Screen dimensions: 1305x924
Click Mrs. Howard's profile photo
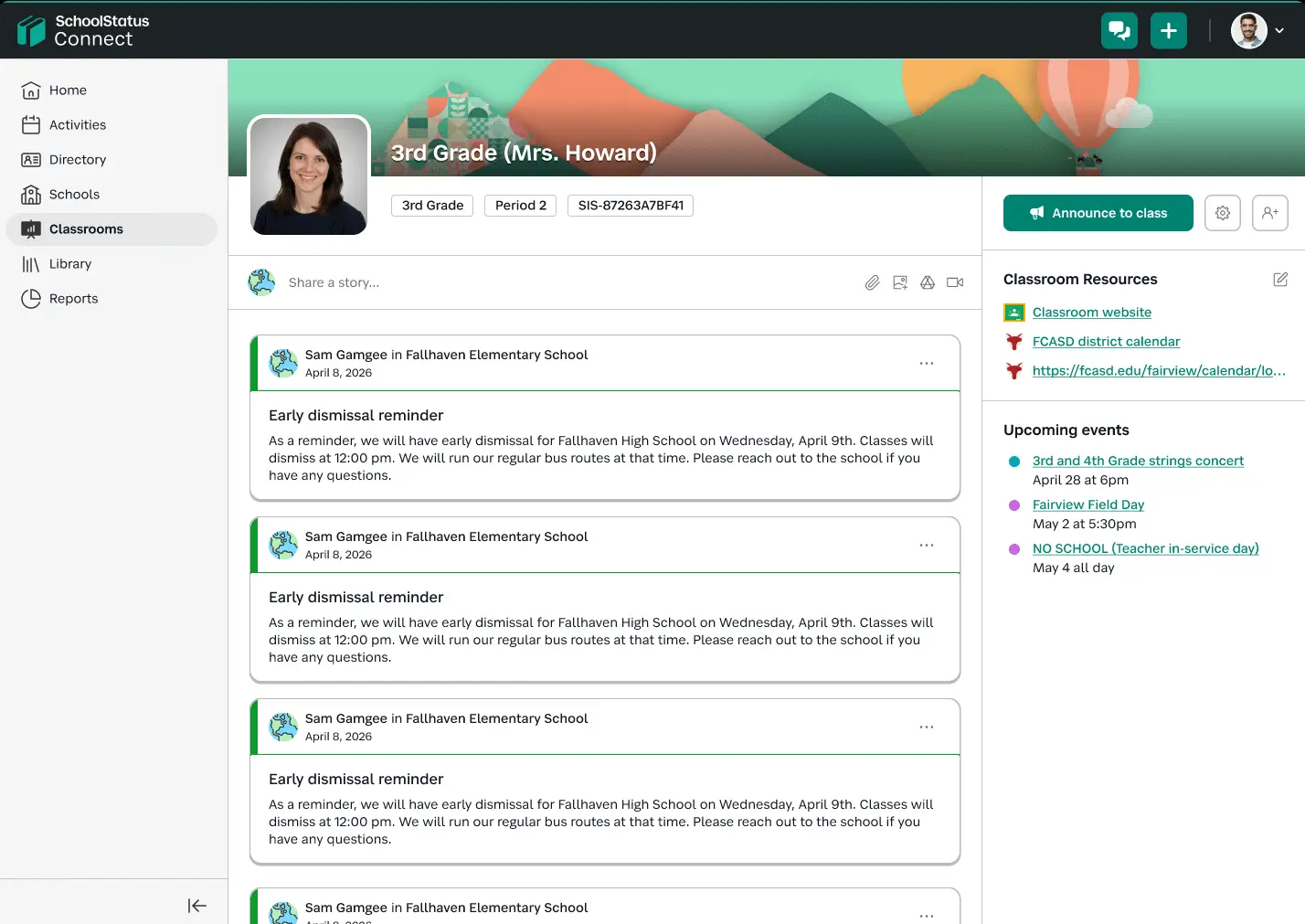click(x=309, y=175)
